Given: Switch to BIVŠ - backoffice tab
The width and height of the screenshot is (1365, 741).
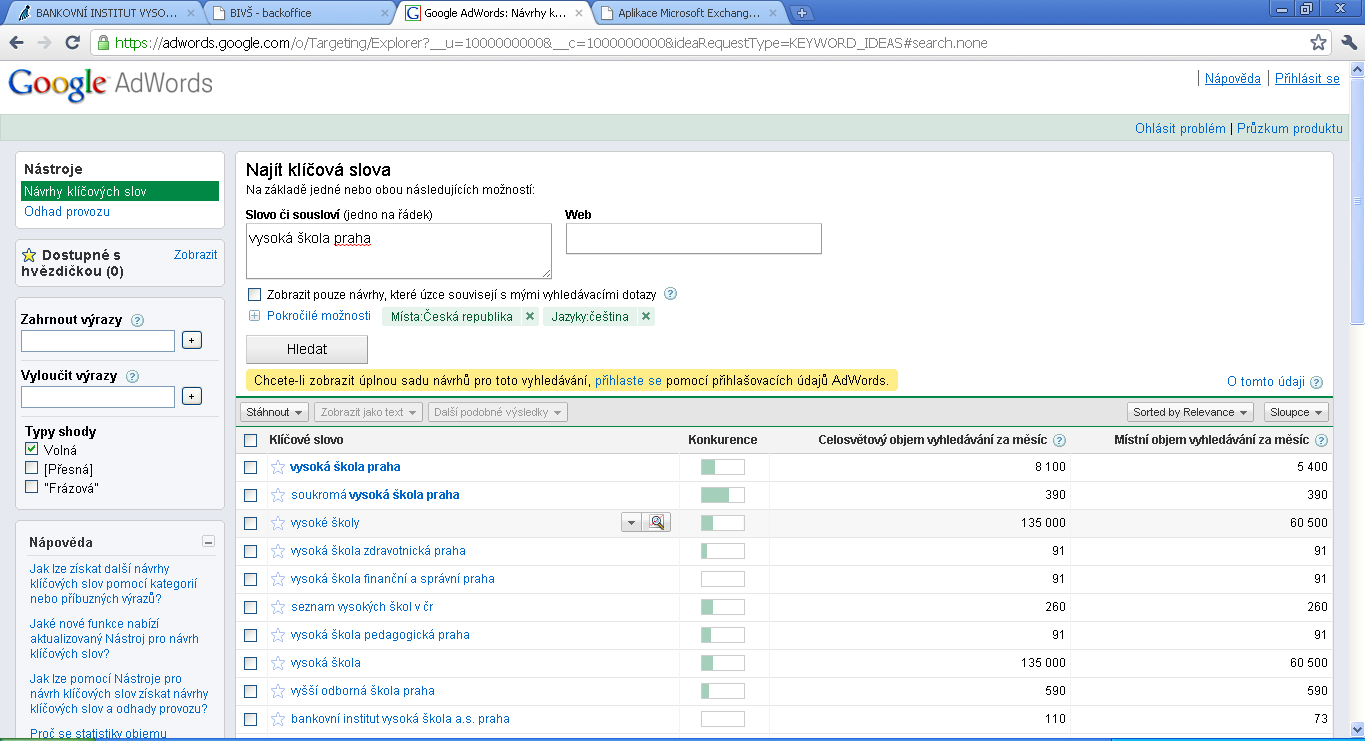Looking at the screenshot, I should click(300, 13).
